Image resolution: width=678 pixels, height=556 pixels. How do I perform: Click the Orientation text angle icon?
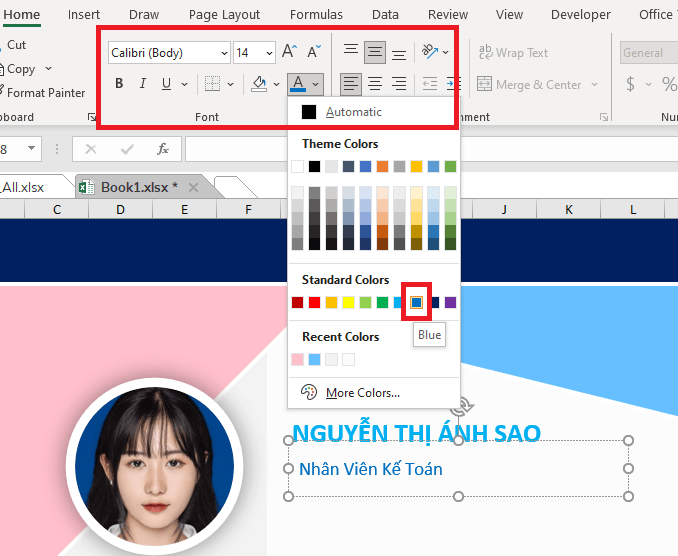pyautogui.click(x=430, y=52)
